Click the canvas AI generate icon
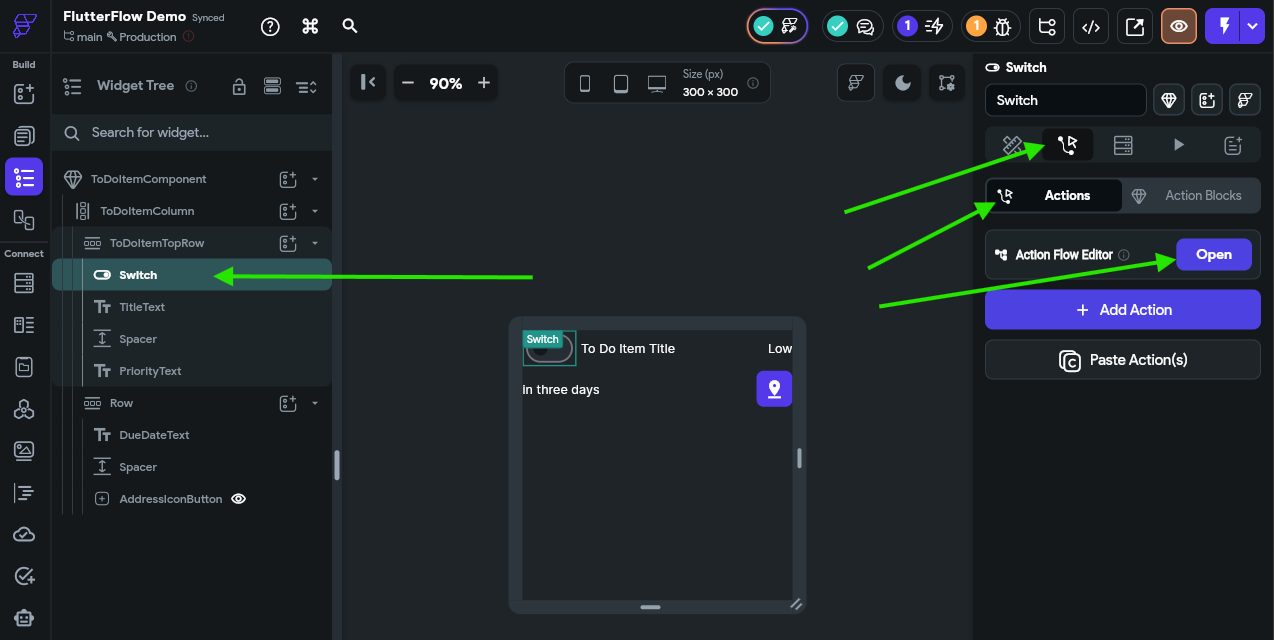Screen dimensions: 1274x640 coord(856,83)
